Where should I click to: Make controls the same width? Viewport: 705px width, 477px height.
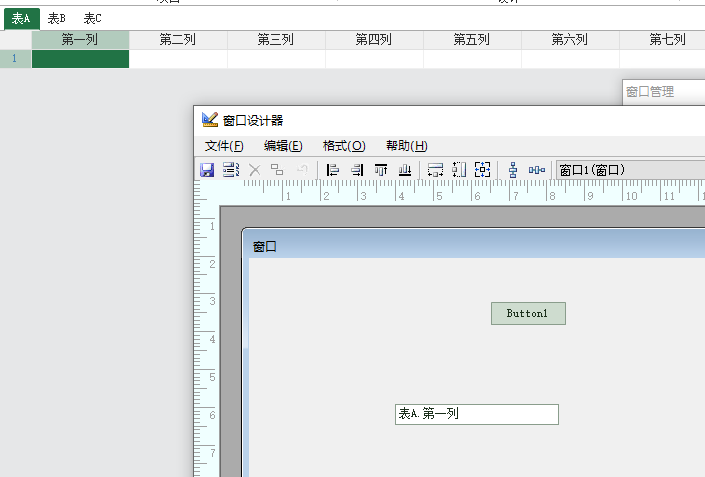coord(435,170)
